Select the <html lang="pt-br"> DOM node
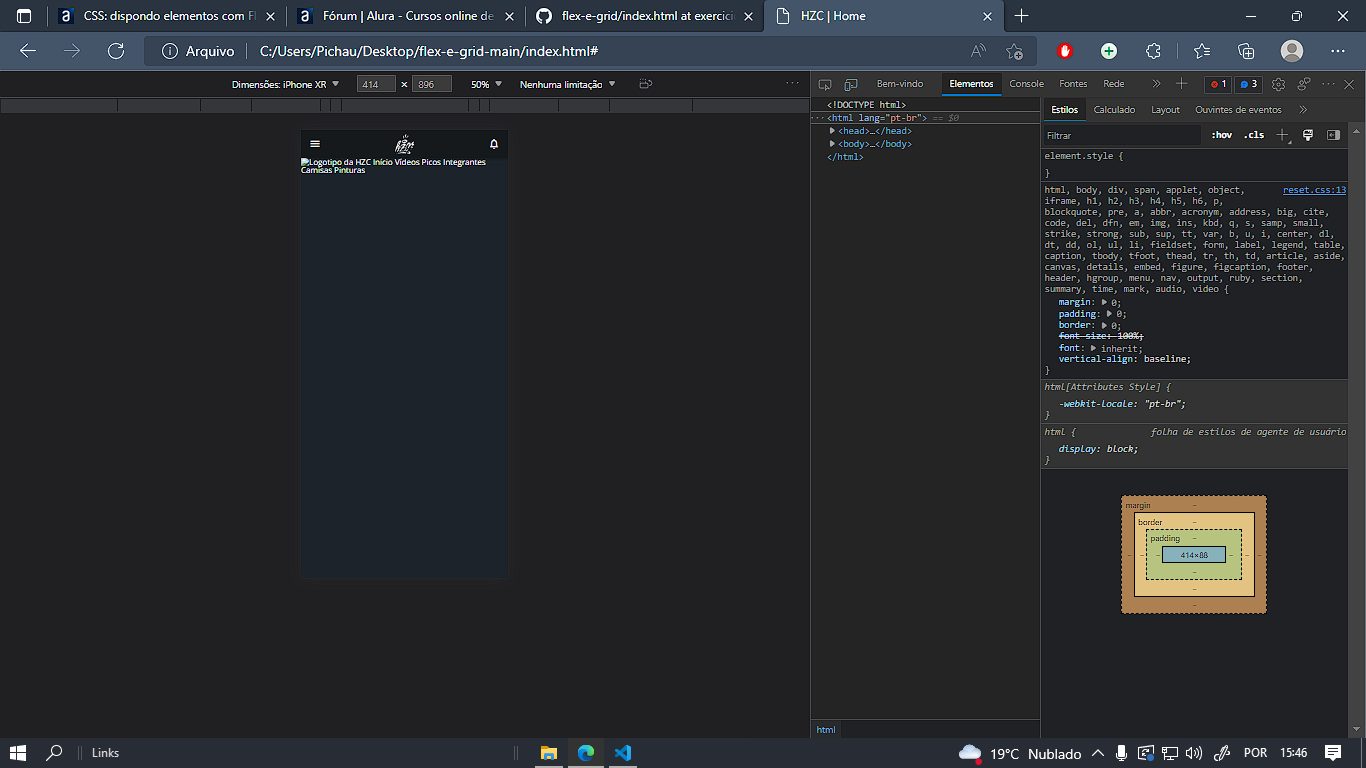 tap(876, 118)
